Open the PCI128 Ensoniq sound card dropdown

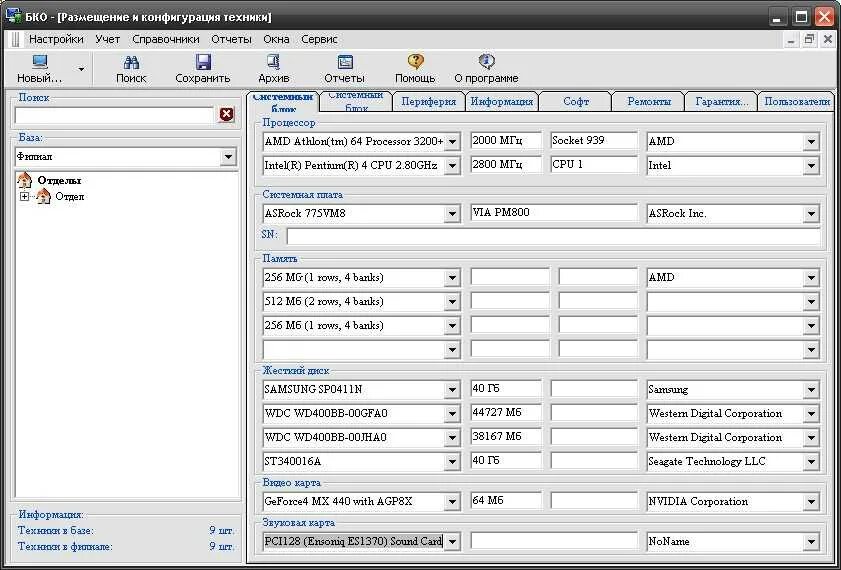point(452,542)
